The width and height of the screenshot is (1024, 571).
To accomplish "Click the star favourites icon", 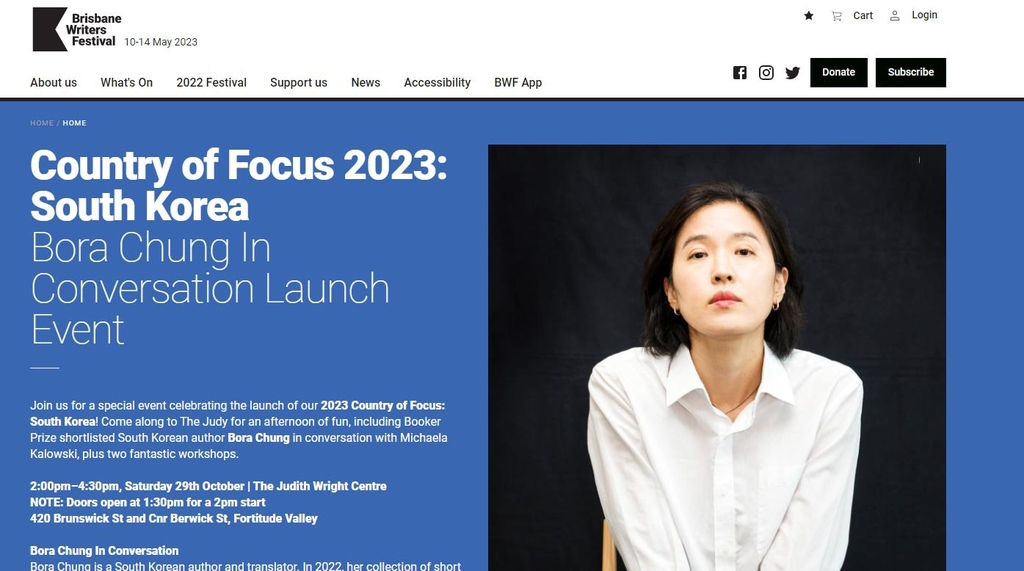I will [x=808, y=16].
